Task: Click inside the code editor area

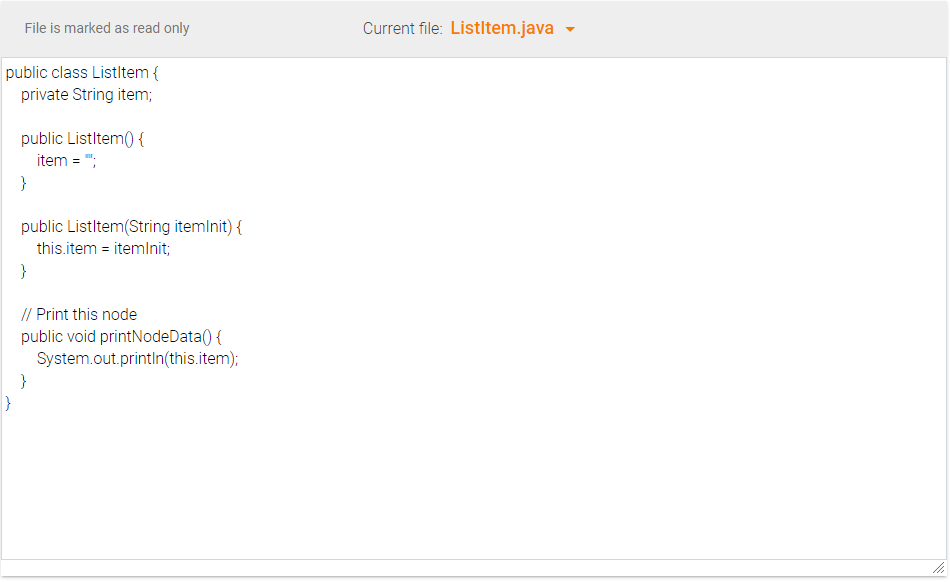Action: (x=475, y=470)
